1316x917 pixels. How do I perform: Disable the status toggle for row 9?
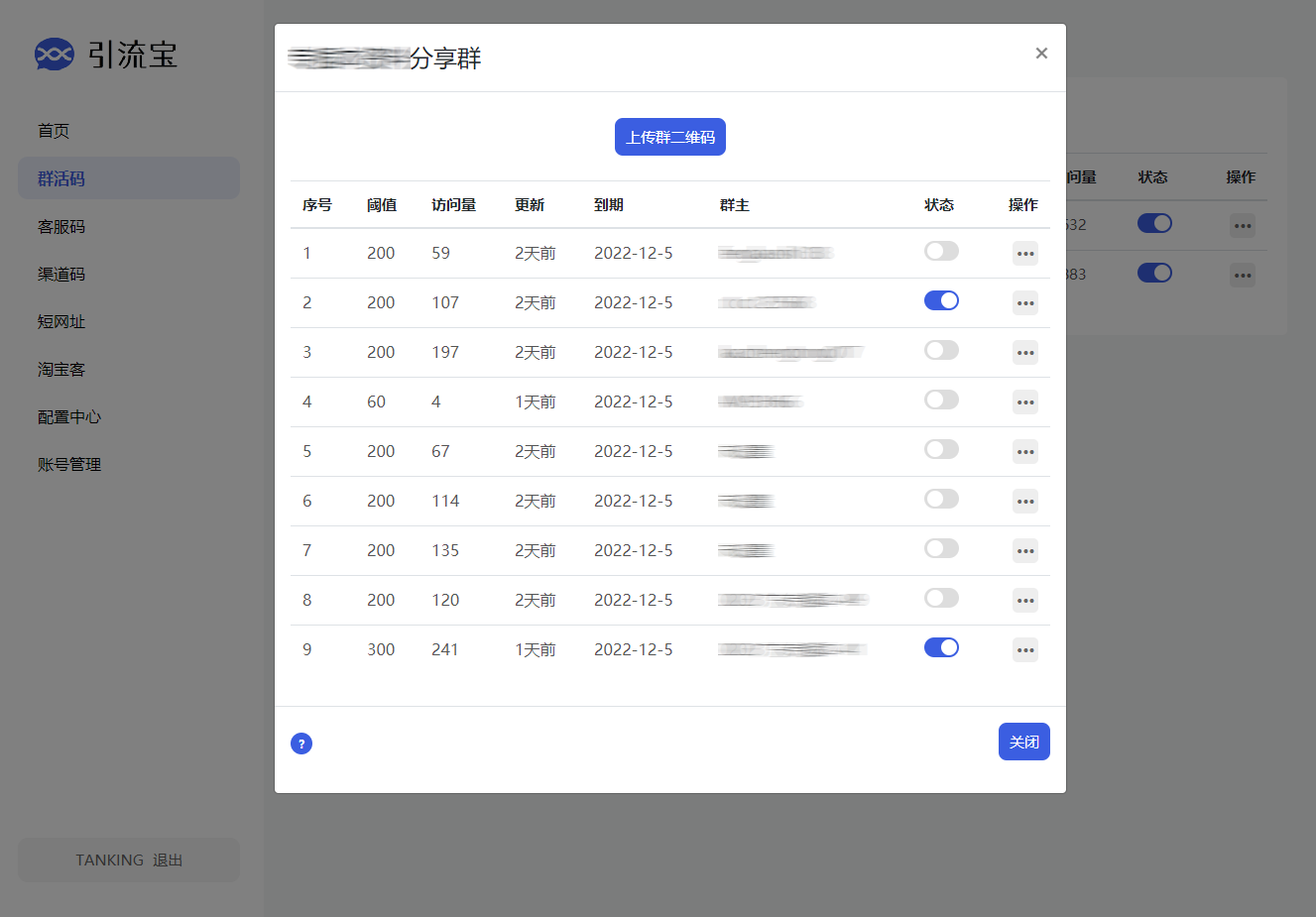940,647
